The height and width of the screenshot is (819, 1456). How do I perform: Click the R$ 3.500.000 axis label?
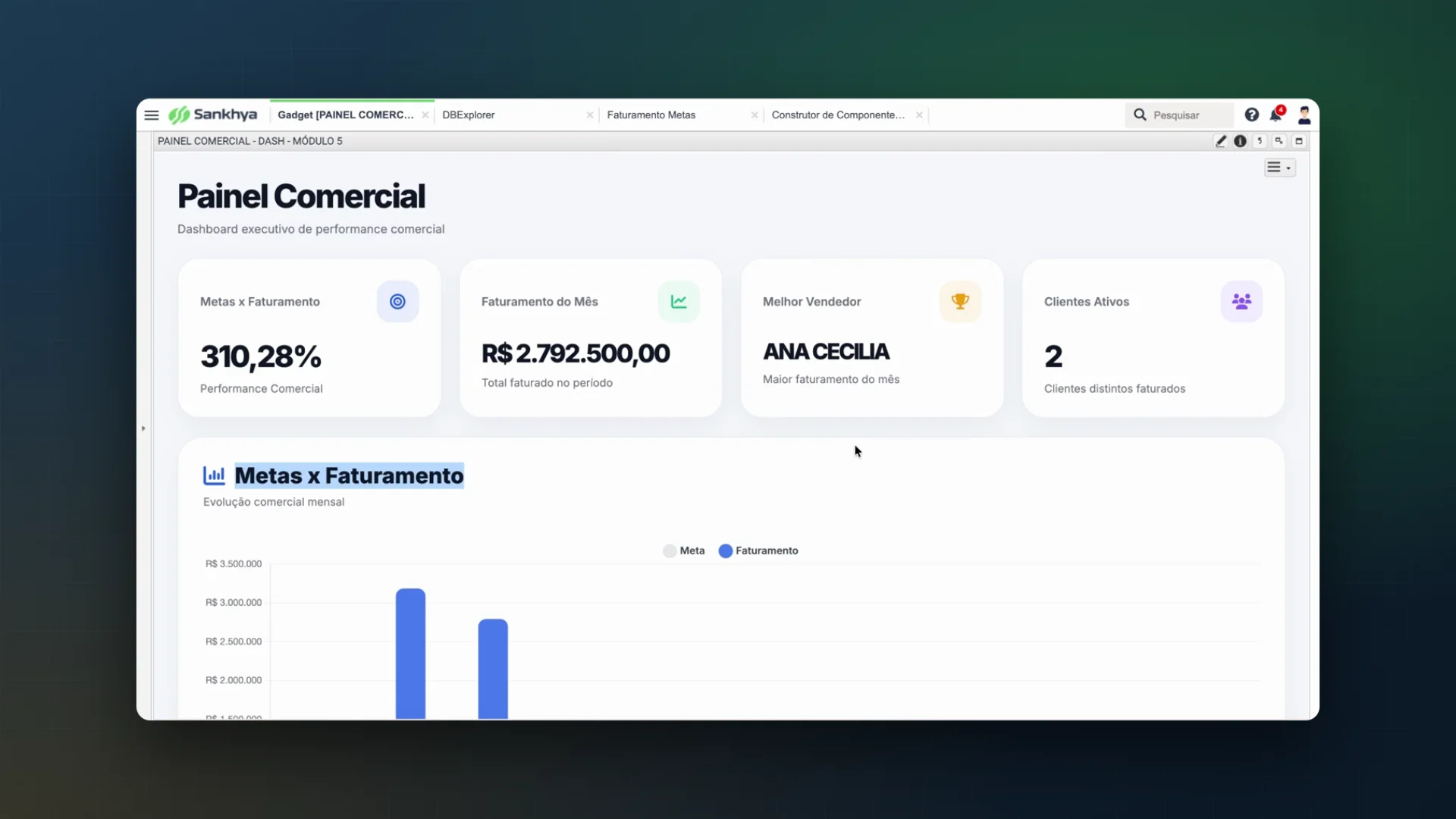point(234,563)
